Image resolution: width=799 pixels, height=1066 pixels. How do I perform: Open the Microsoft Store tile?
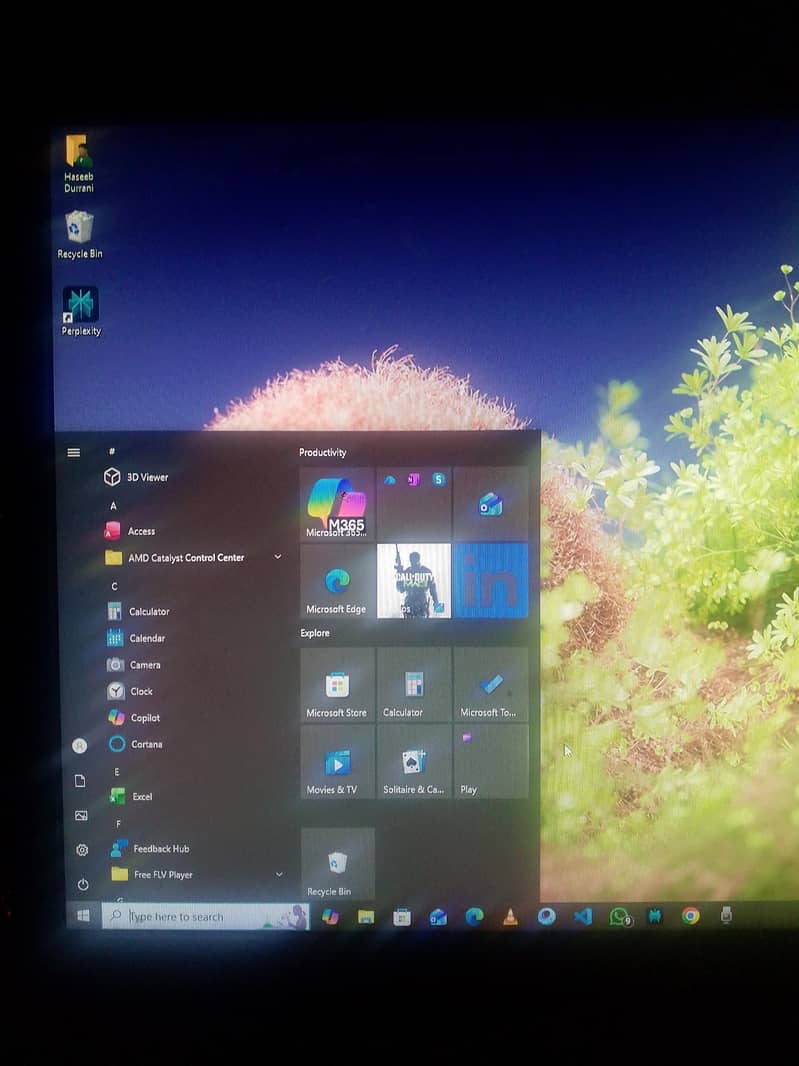tap(337, 685)
